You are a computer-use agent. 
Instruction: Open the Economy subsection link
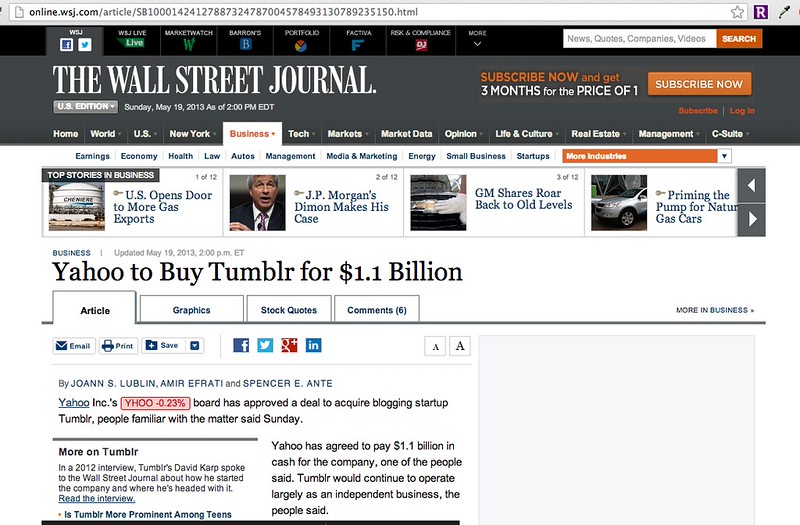pyautogui.click(x=139, y=156)
